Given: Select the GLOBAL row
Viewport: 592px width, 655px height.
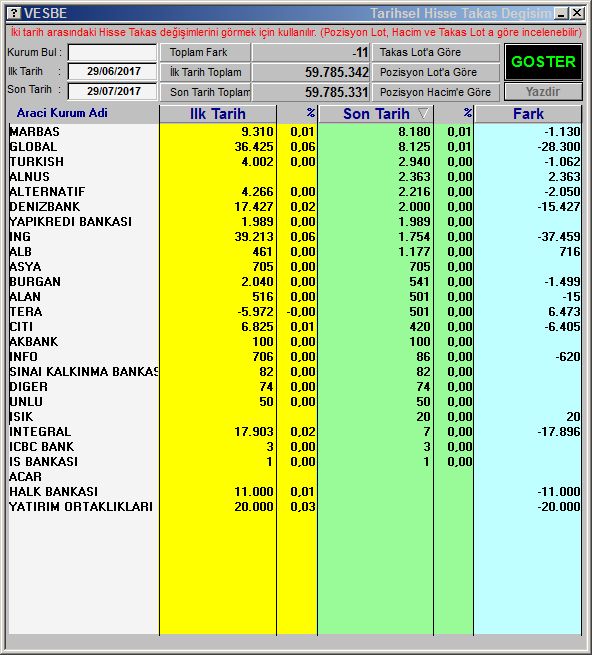Looking at the screenshot, I should coord(295,147).
